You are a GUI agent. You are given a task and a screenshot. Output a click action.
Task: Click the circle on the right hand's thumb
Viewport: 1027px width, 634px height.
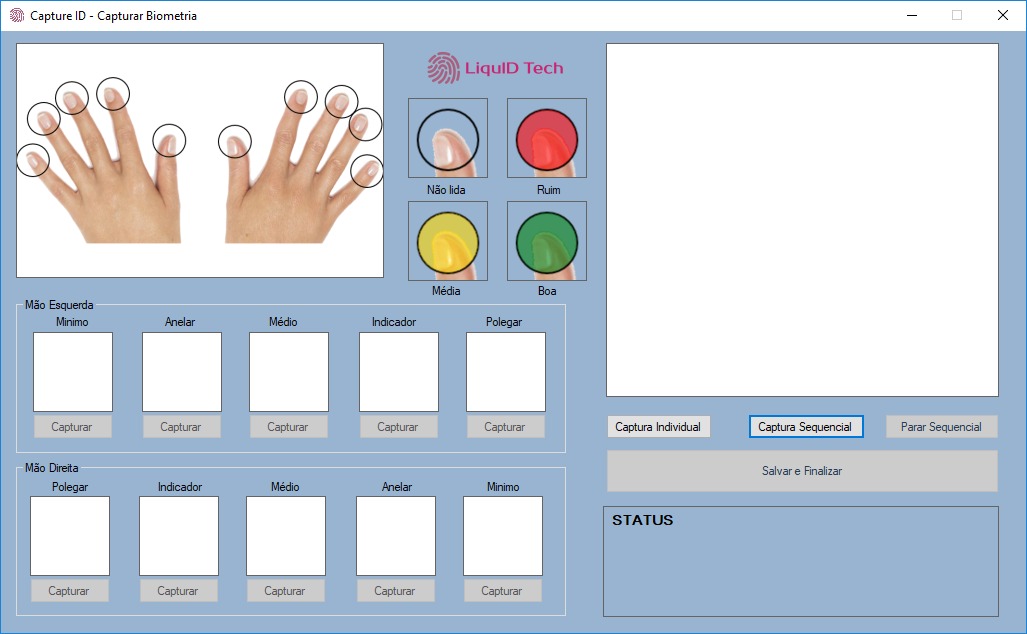coord(234,141)
